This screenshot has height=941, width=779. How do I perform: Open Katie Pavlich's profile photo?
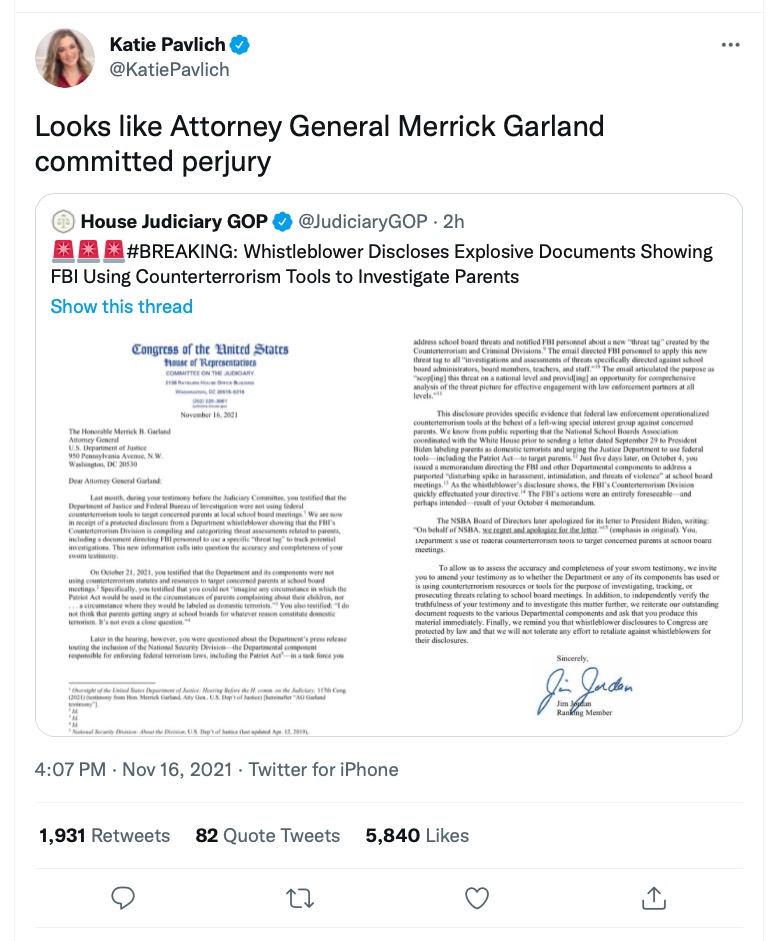[x=66, y=57]
